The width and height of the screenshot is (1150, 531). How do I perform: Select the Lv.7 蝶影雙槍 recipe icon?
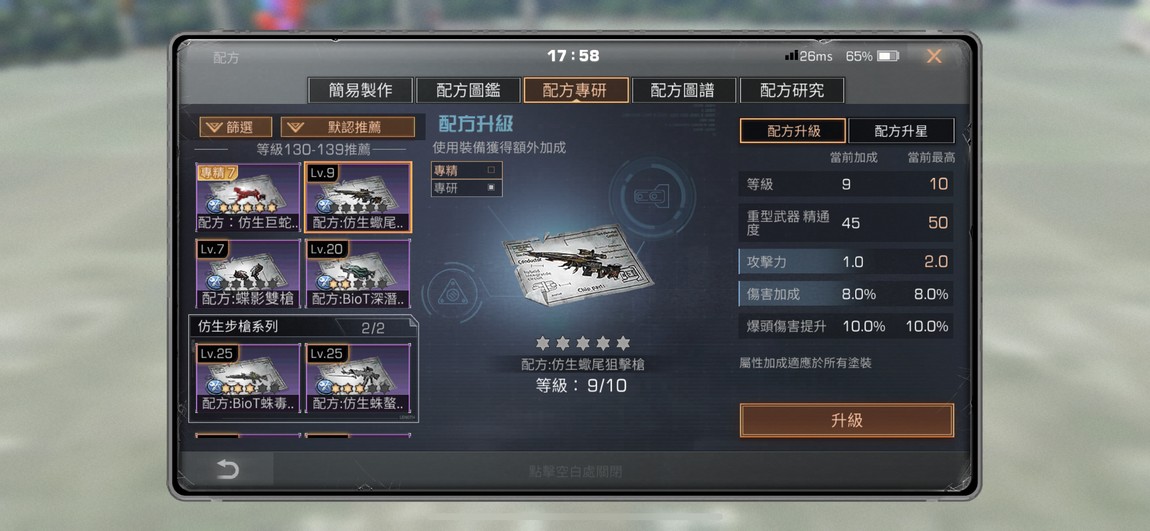(248, 273)
